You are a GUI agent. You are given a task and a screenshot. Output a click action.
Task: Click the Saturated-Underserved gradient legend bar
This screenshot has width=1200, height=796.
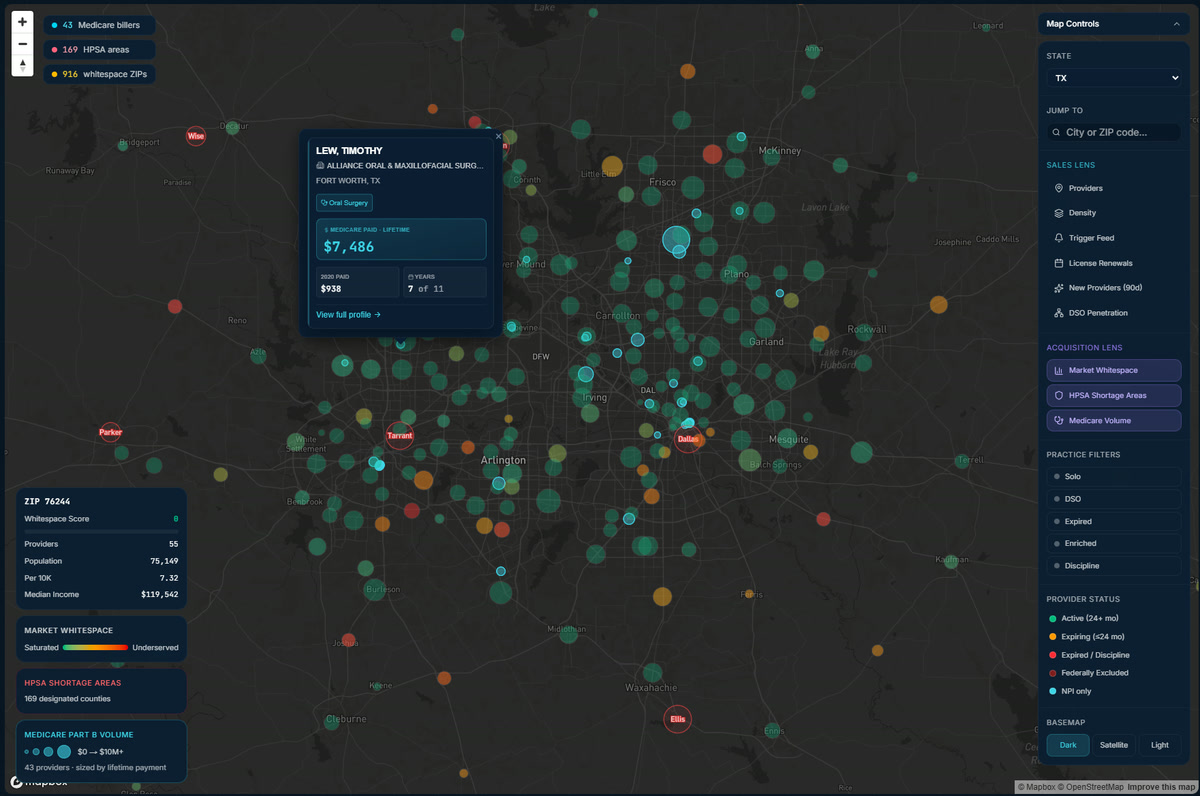click(95, 648)
